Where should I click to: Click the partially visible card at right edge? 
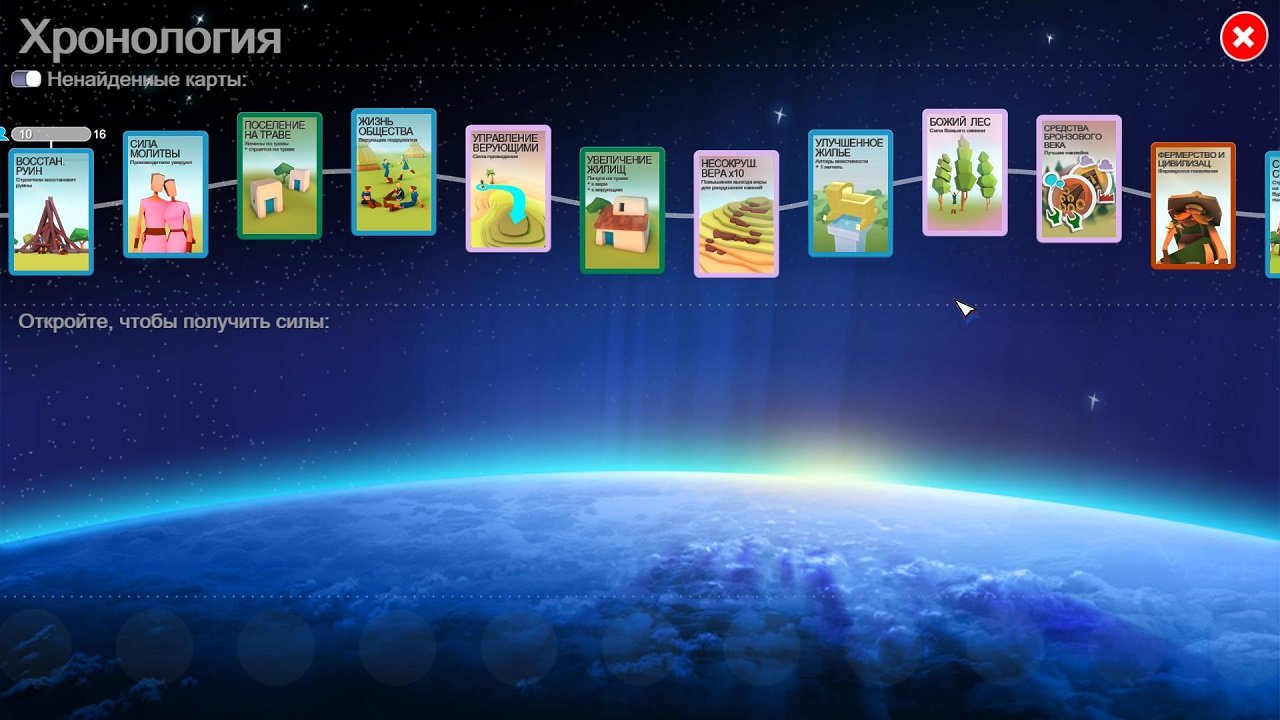click(1272, 214)
